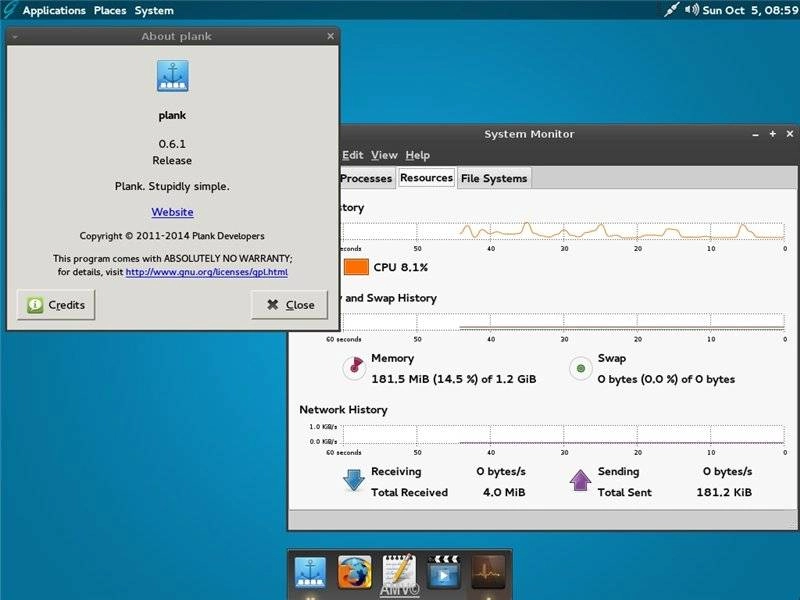Click the Receiving label
This screenshot has width=800, height=600.
[x=396, y=471]
